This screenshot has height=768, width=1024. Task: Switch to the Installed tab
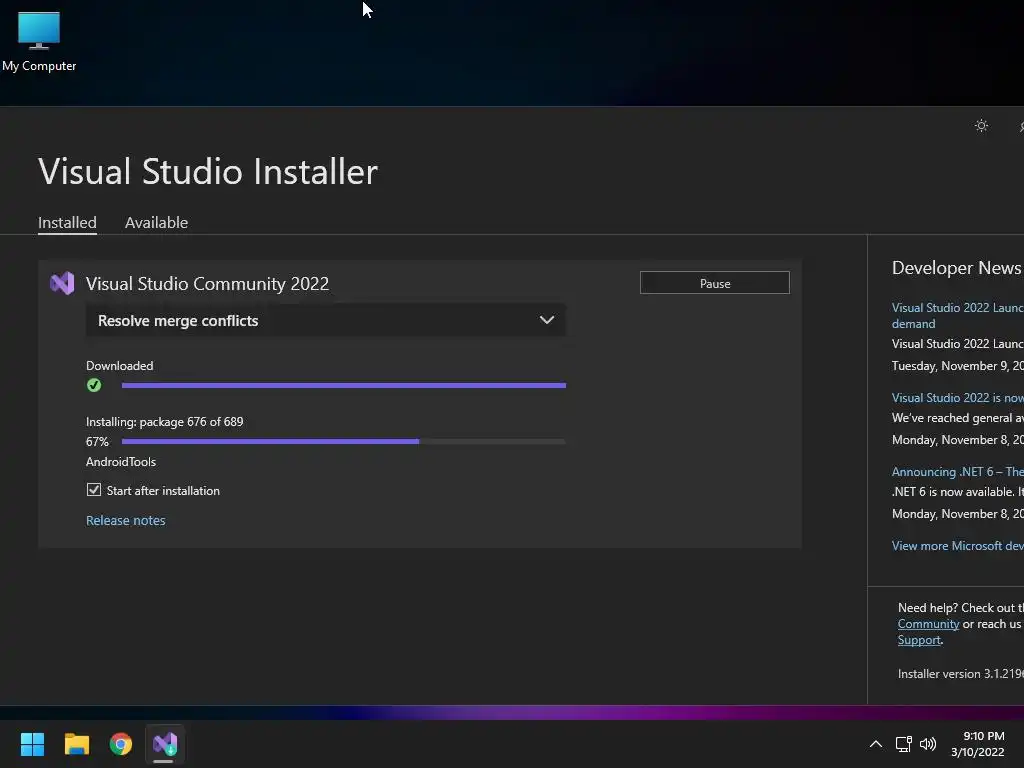click(67, 223)
